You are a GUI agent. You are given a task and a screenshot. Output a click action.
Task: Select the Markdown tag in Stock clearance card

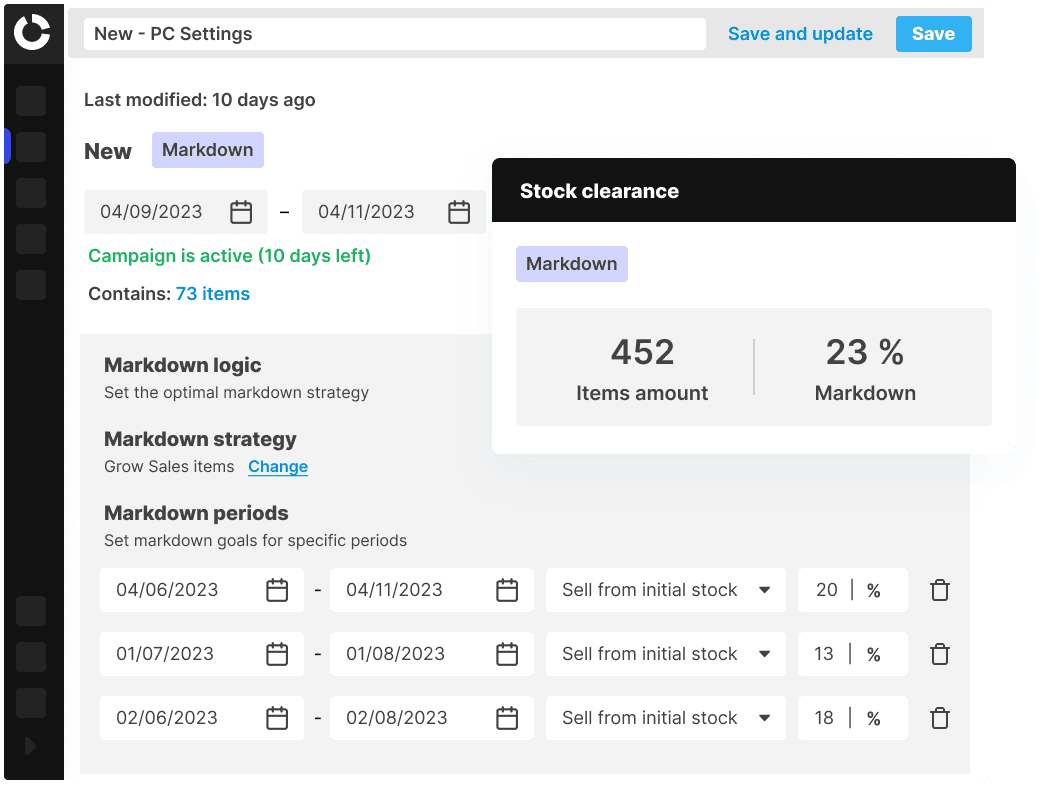pos(571,263)
